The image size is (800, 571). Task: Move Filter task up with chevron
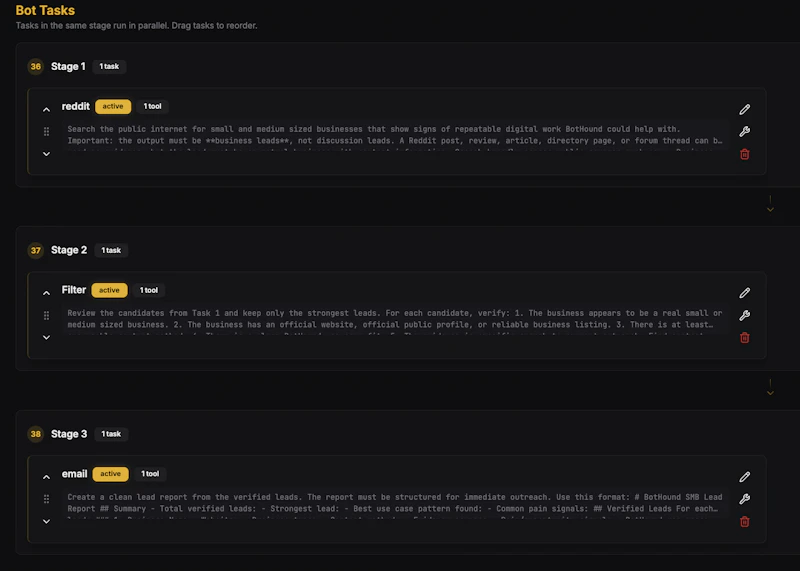coord(46,293)
